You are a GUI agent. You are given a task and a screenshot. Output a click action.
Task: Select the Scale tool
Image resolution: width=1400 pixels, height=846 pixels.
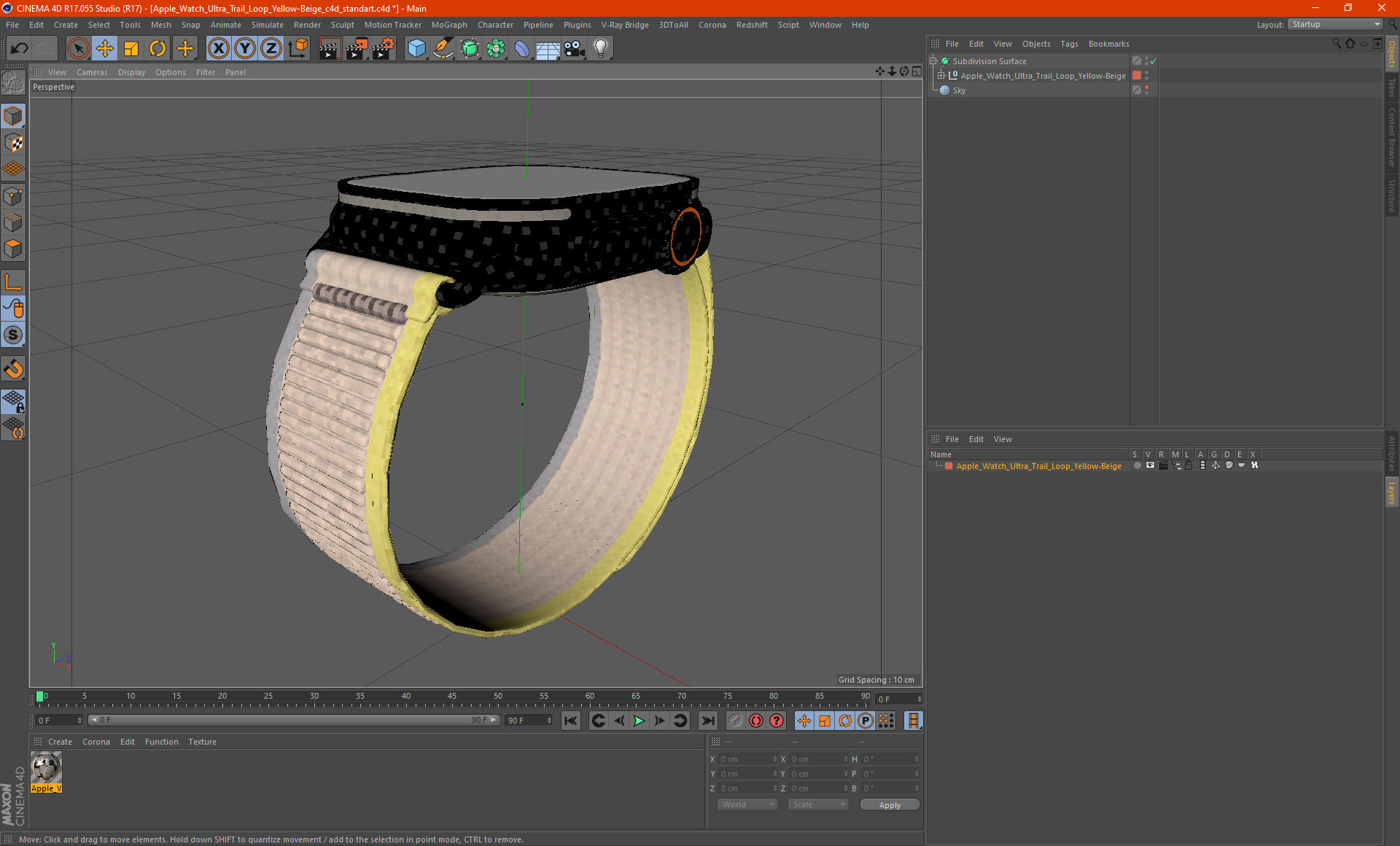[131, 49]
